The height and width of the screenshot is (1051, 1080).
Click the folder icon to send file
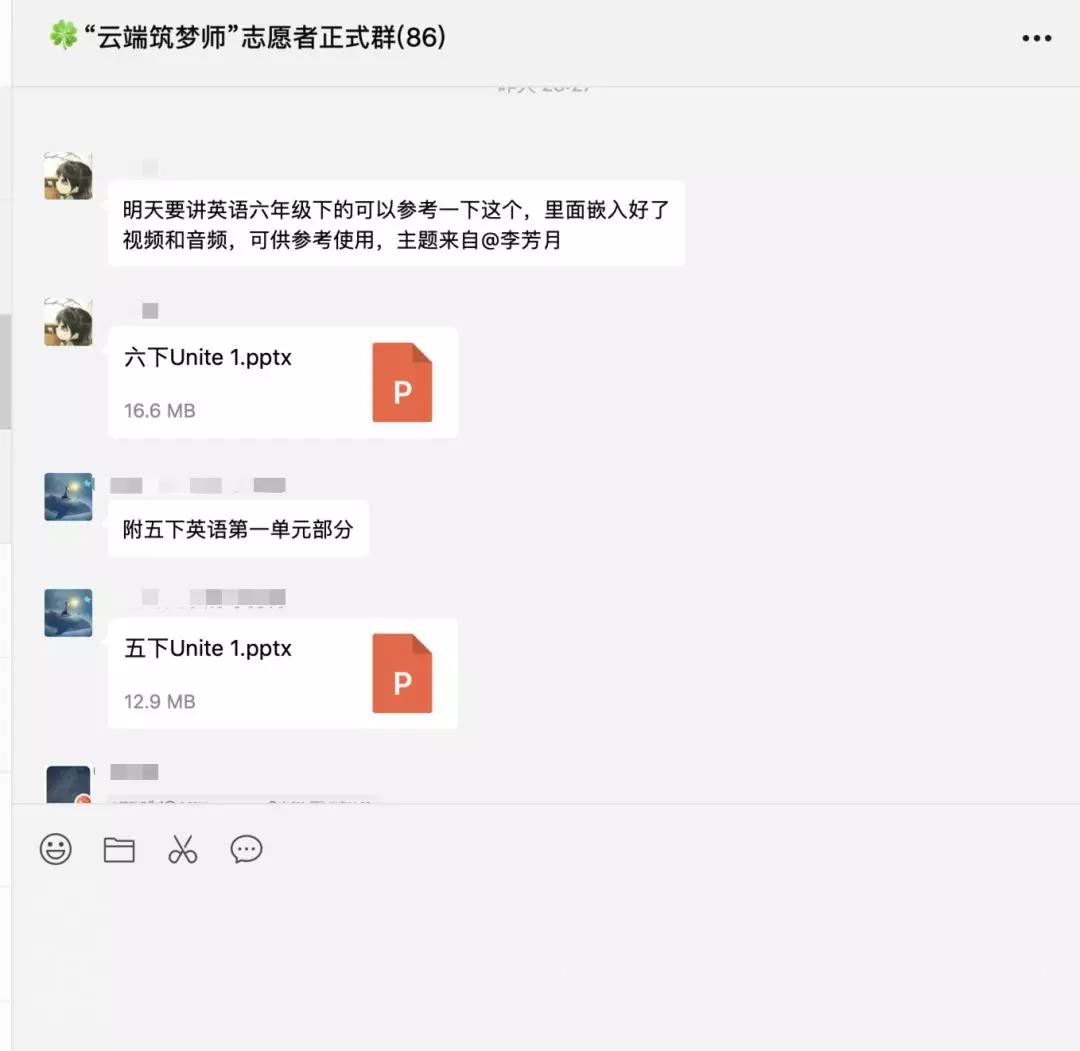119,849
